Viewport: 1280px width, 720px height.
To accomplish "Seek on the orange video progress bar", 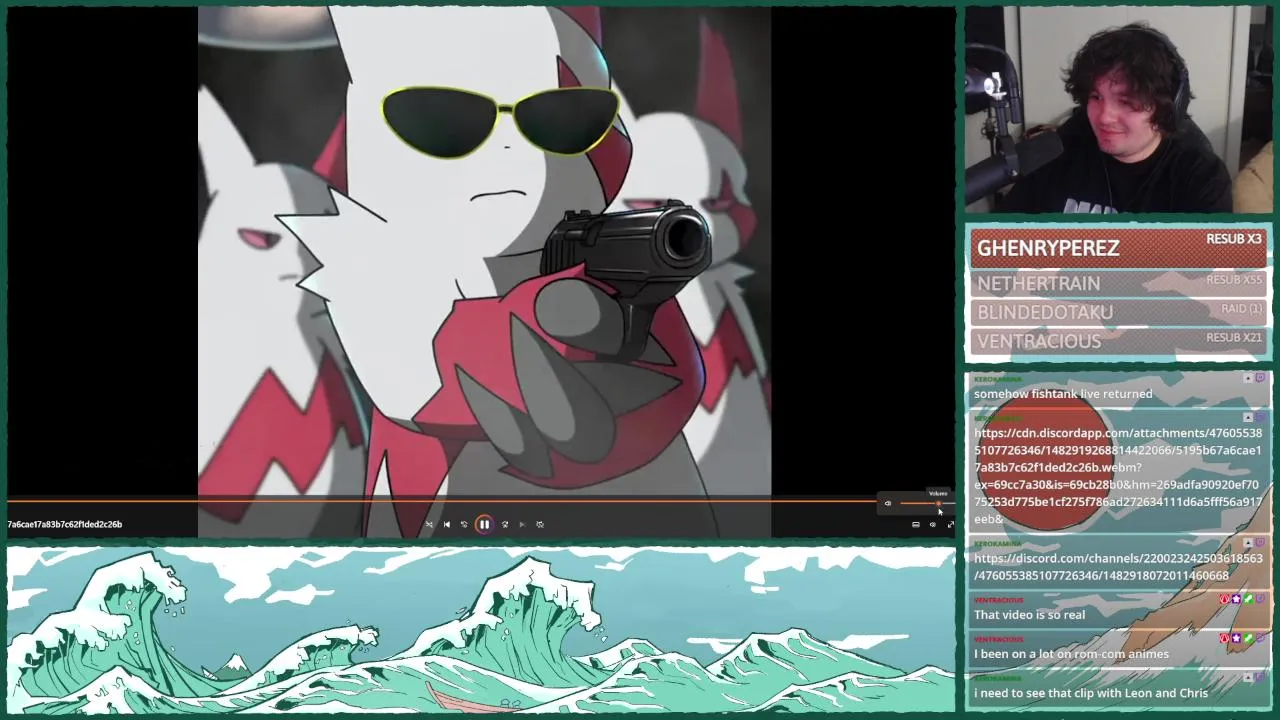I will click(x=440, y=501).
